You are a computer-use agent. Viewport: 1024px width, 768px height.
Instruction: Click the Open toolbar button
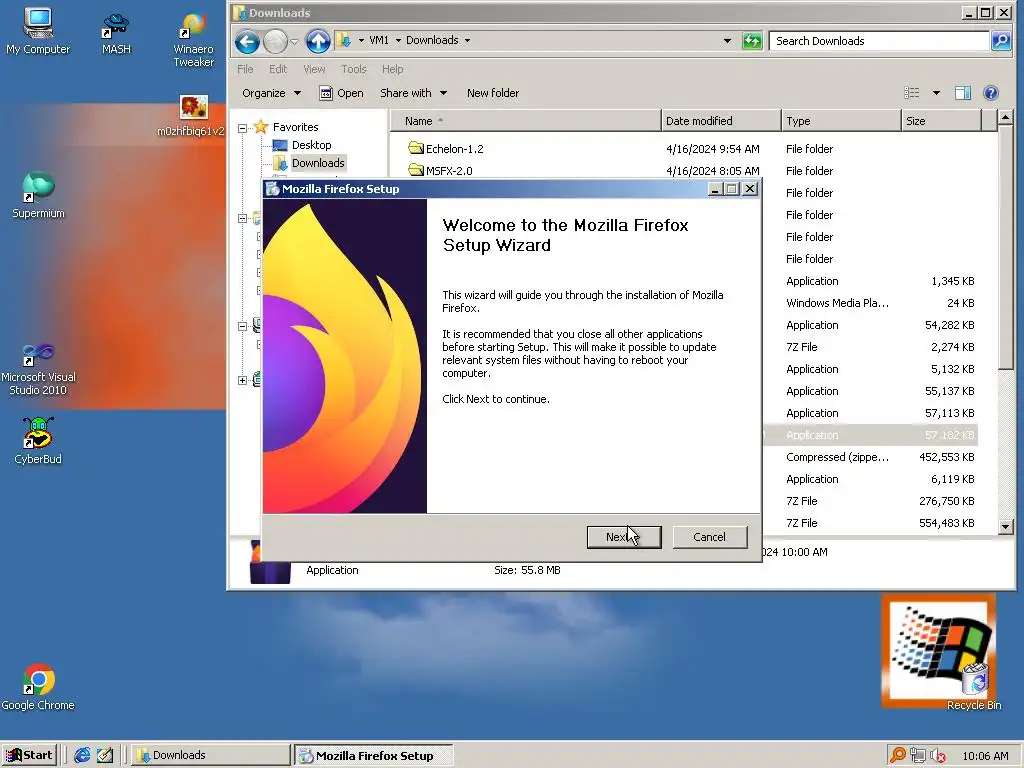pos(341,93)
